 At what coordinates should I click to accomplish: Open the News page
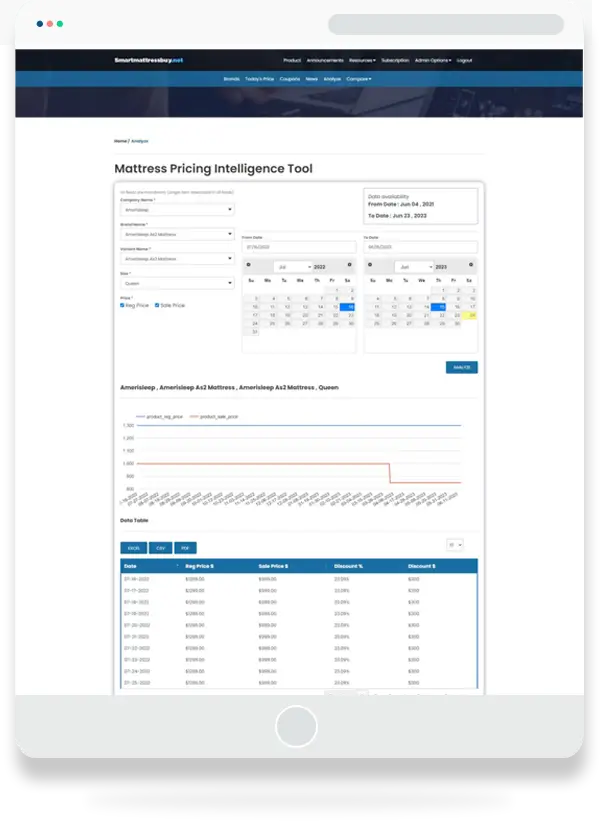312,79
